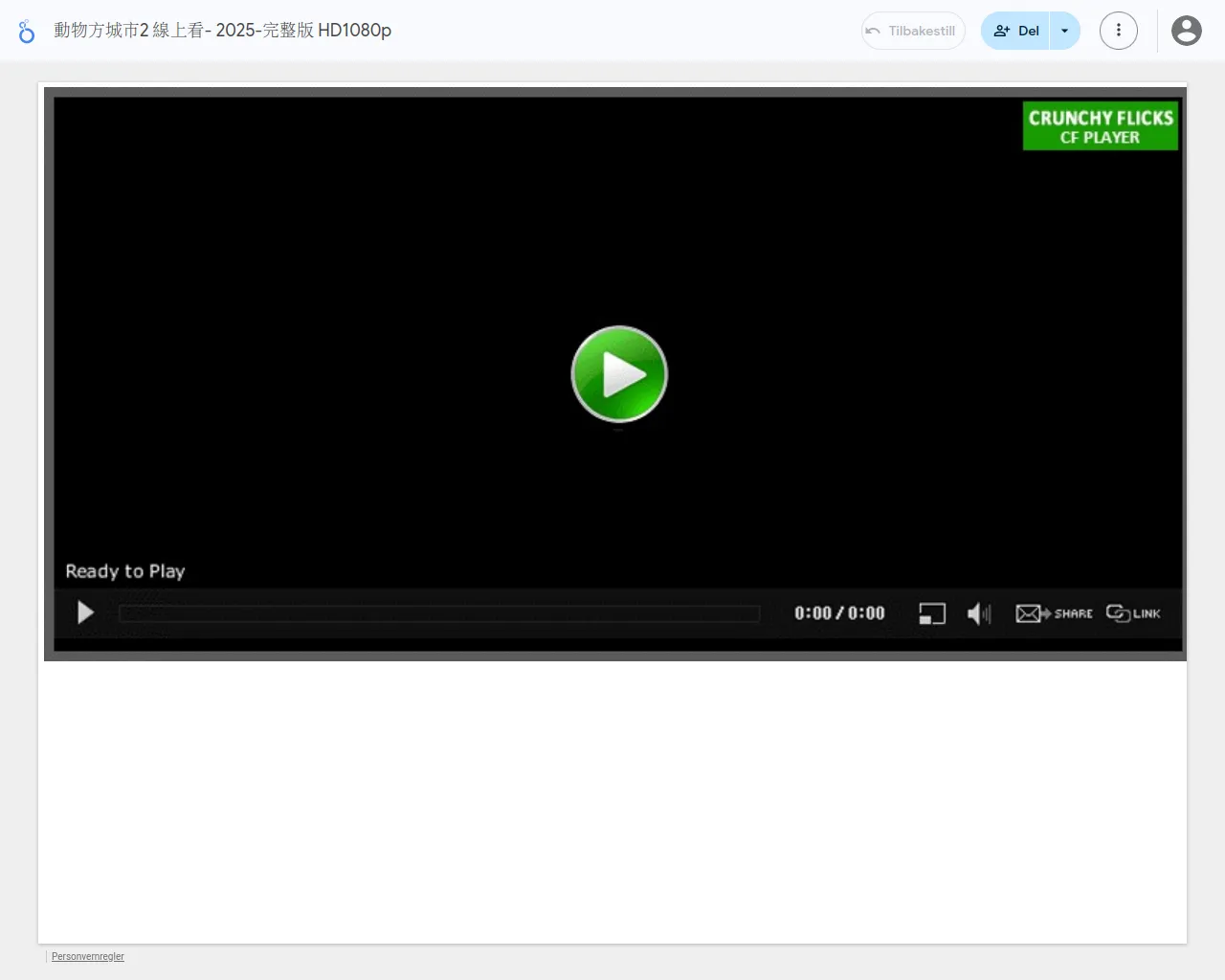Click the Del share button

click(1016, 31)
